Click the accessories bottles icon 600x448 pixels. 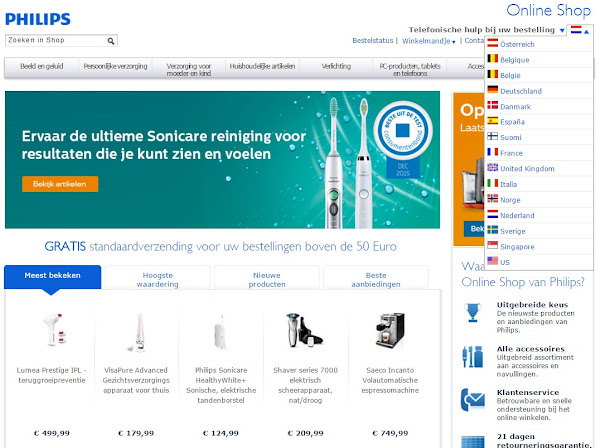point(472,357)
